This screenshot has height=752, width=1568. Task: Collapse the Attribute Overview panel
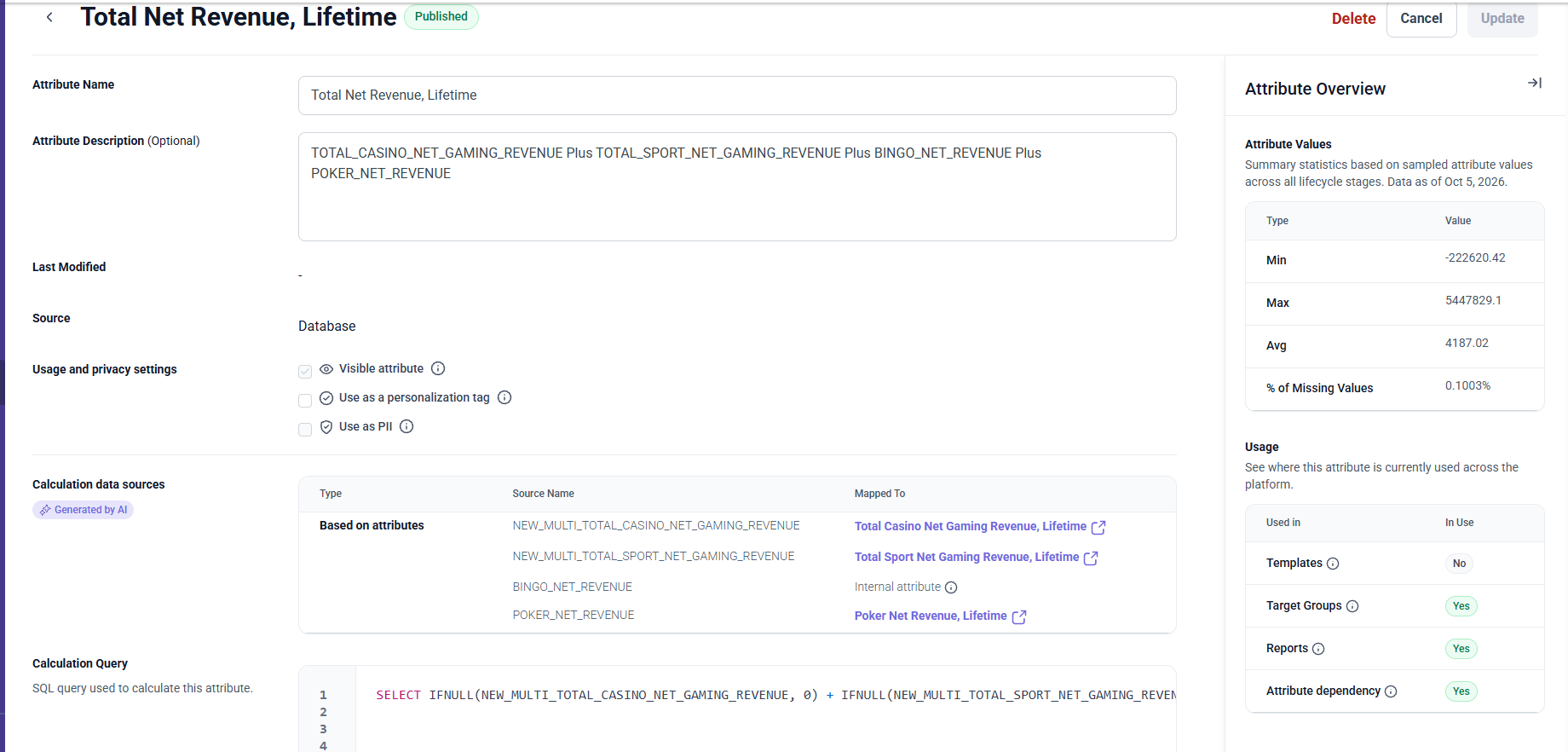tap(1534, 83)
